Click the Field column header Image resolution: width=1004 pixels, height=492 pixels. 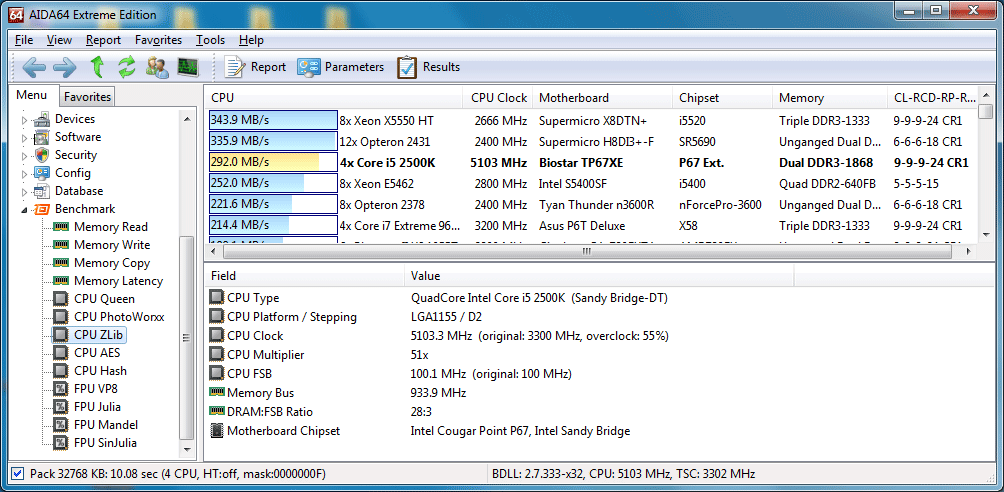[304, 276]
